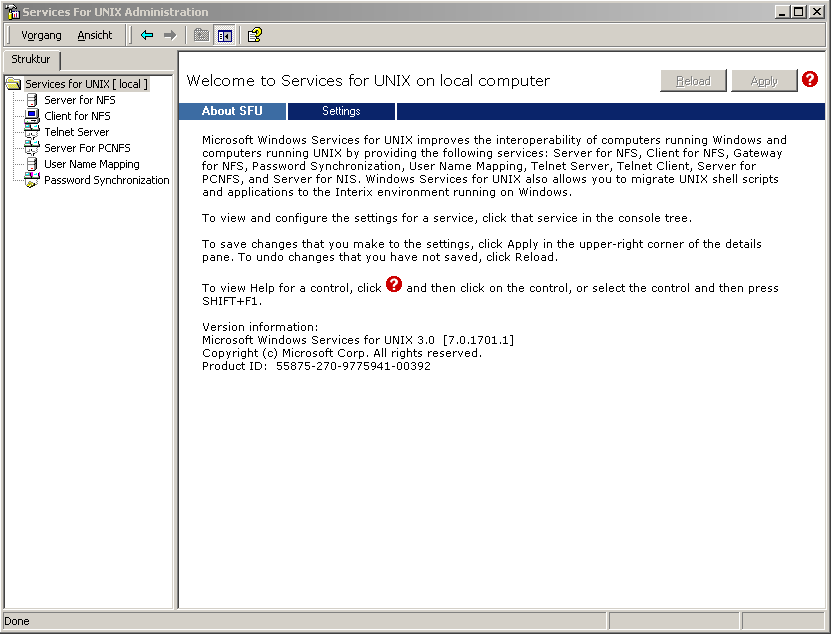The height and width of the screenshot is (634, 831).
Task: Click the Product ID number text
Action: (x=353, y=366)
